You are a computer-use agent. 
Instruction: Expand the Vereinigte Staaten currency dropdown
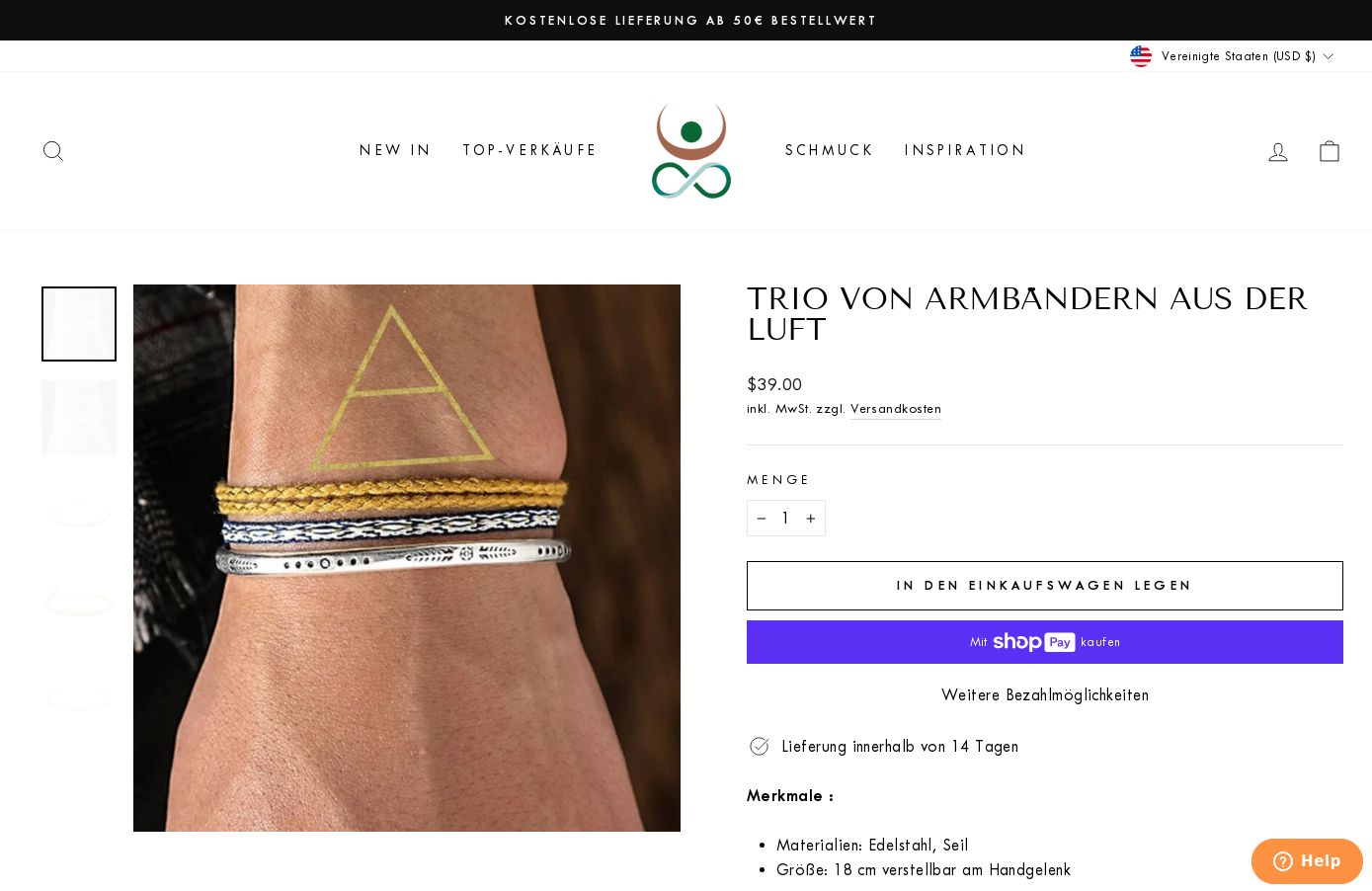(x=1232, y=56)
